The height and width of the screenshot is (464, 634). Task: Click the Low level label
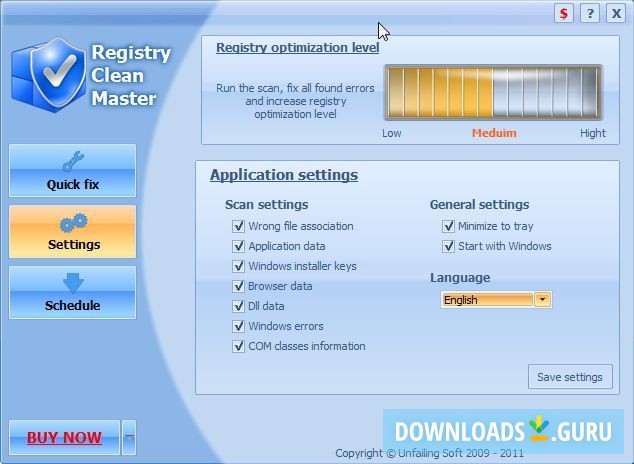(x=391, y=133)
